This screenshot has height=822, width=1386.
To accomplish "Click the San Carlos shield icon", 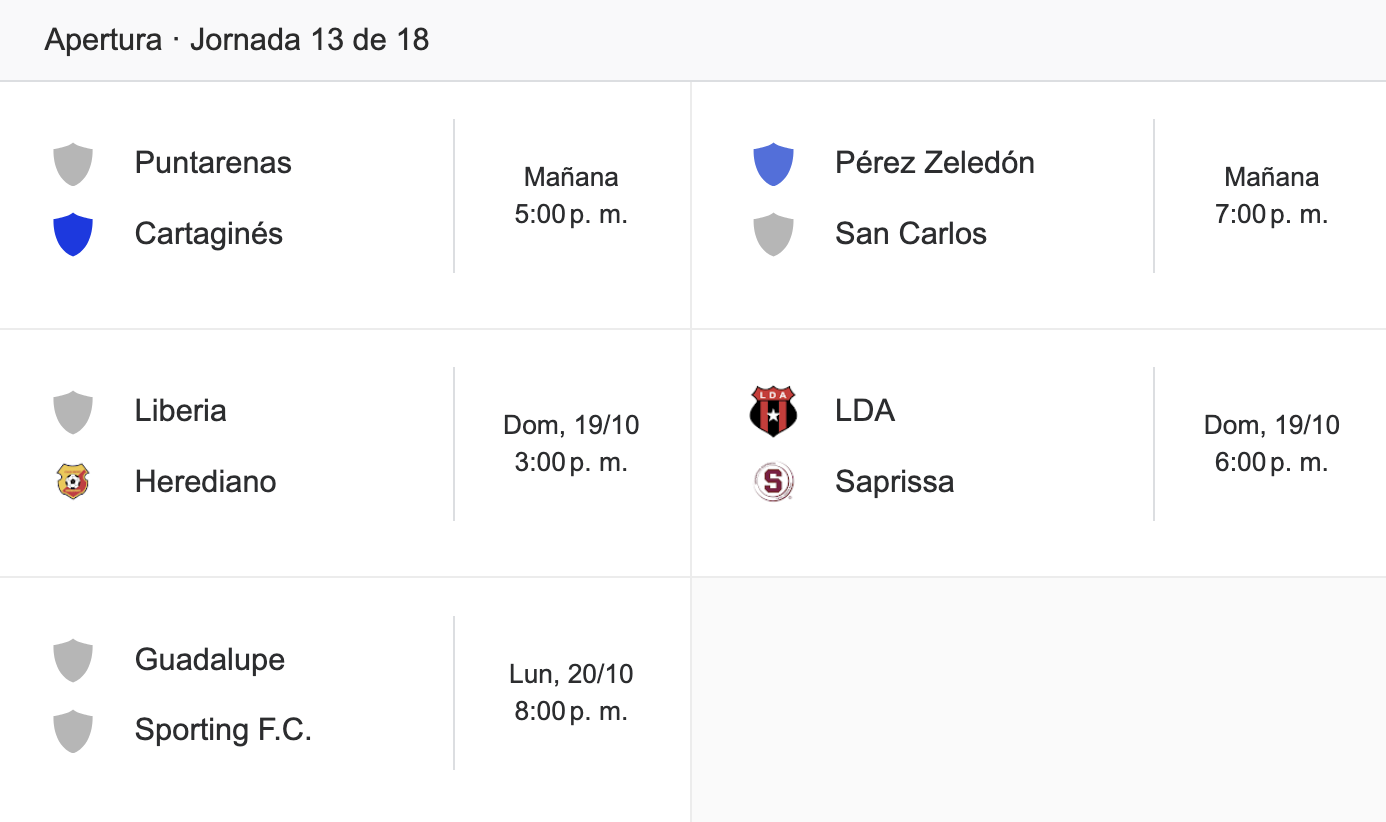I will pyautogui.click(x=773, y=235).
